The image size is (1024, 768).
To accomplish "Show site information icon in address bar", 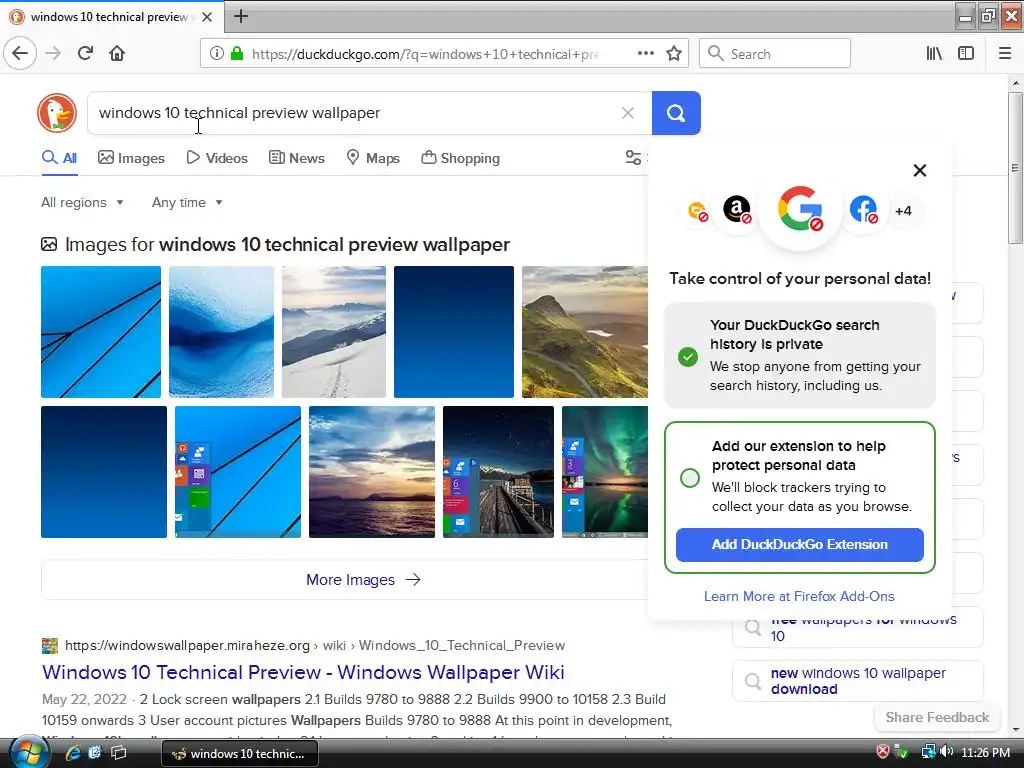I will [x=217, y=54].
